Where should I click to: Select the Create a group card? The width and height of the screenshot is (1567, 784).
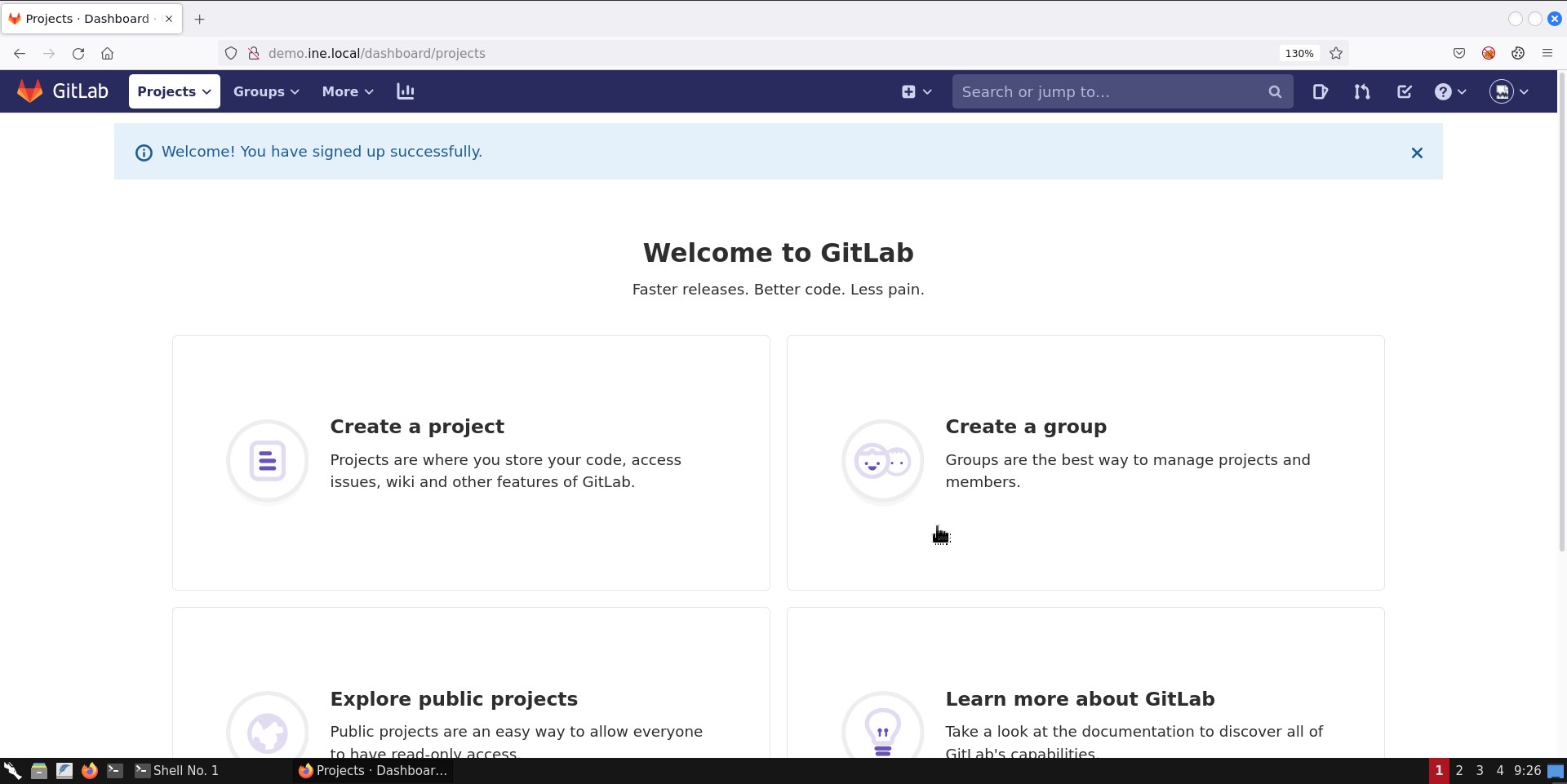click(1085, 463)
